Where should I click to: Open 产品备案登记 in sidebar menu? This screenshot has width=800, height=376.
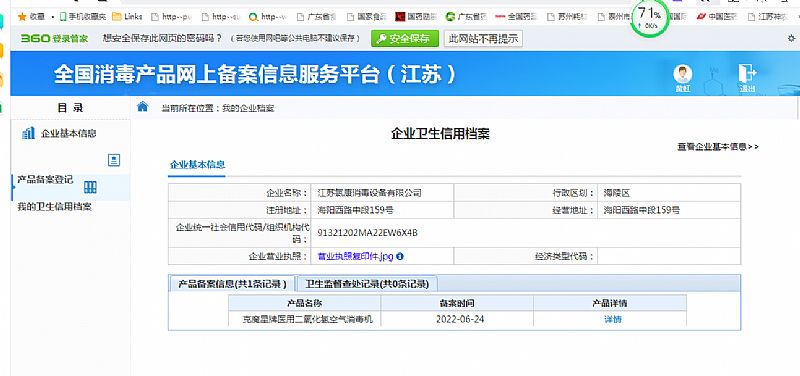[45, 180]
